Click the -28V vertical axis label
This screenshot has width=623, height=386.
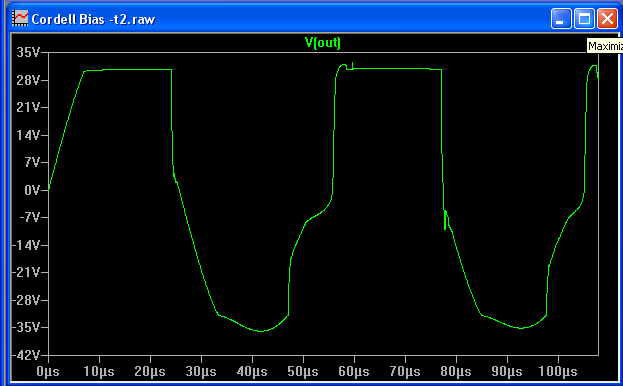26,300
